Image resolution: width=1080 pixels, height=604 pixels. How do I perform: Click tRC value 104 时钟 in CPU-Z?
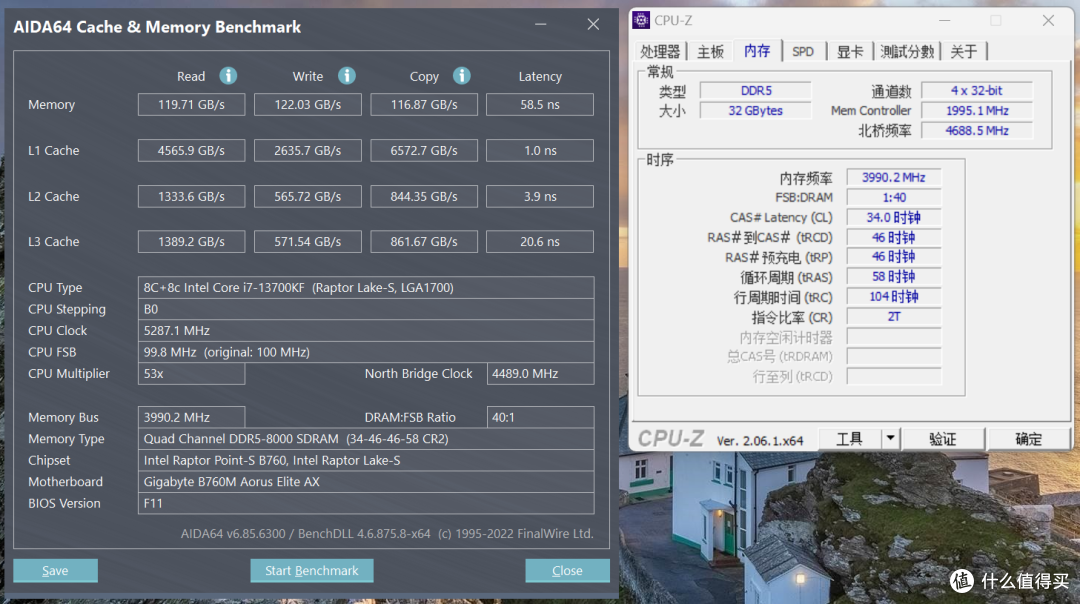[x=893, y=297]
